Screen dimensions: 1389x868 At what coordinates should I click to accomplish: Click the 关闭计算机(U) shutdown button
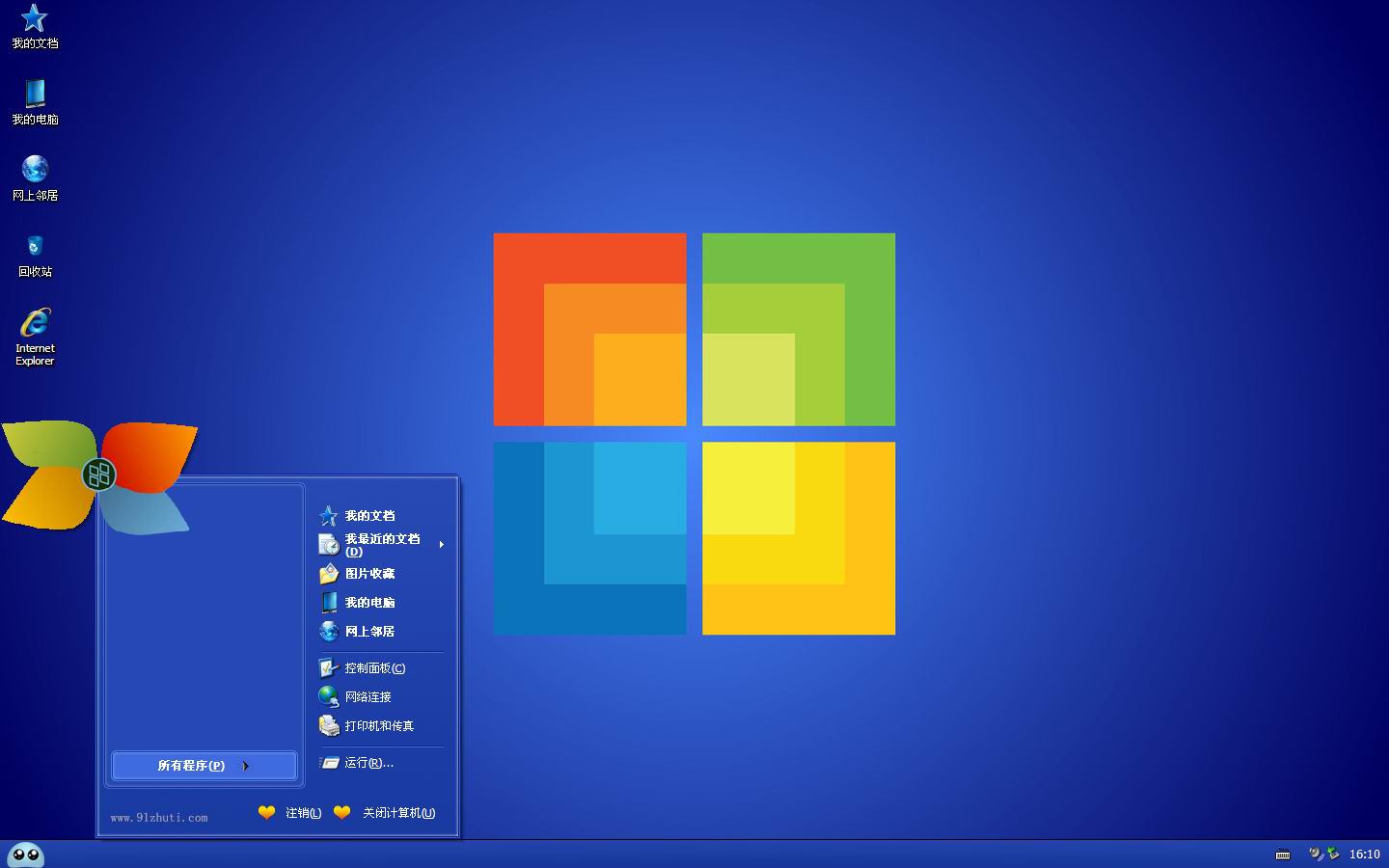pos(385,813)
